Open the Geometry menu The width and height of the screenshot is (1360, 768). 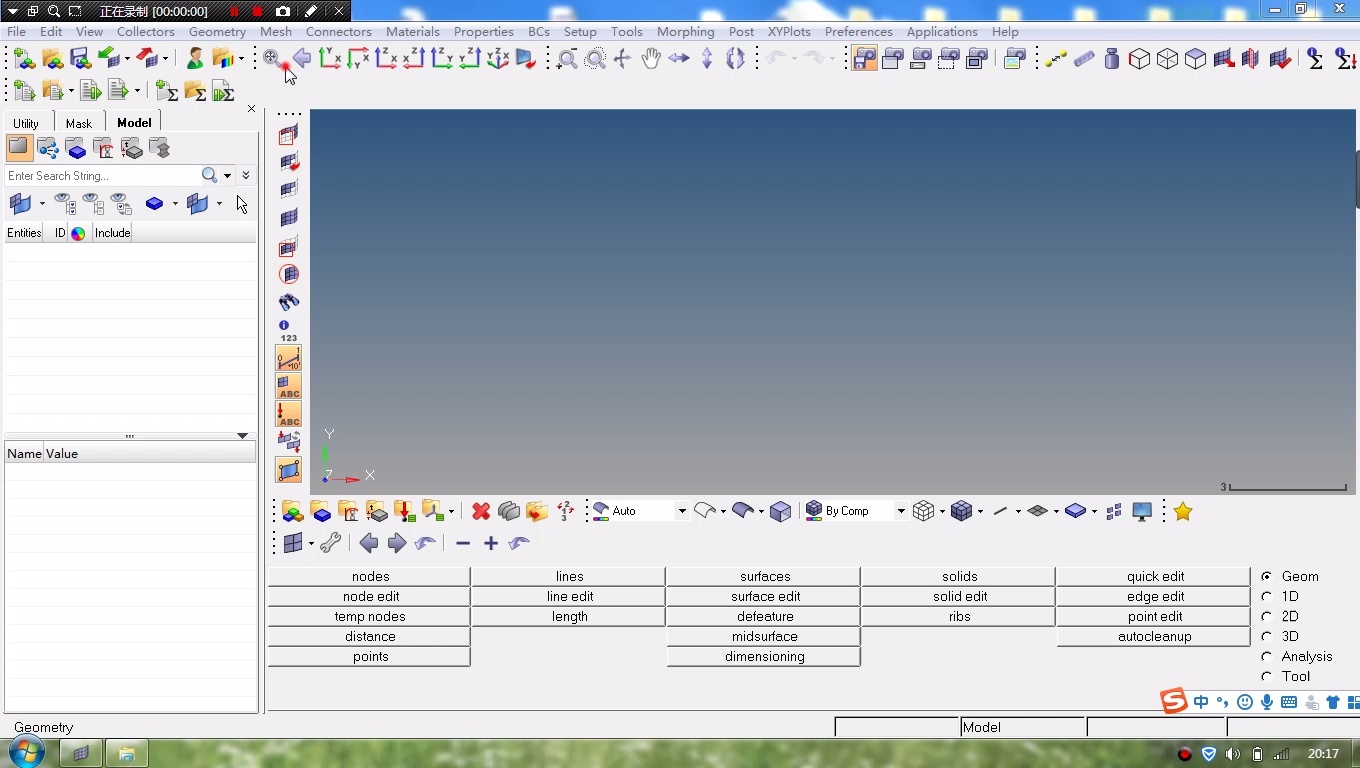[217, 32]
